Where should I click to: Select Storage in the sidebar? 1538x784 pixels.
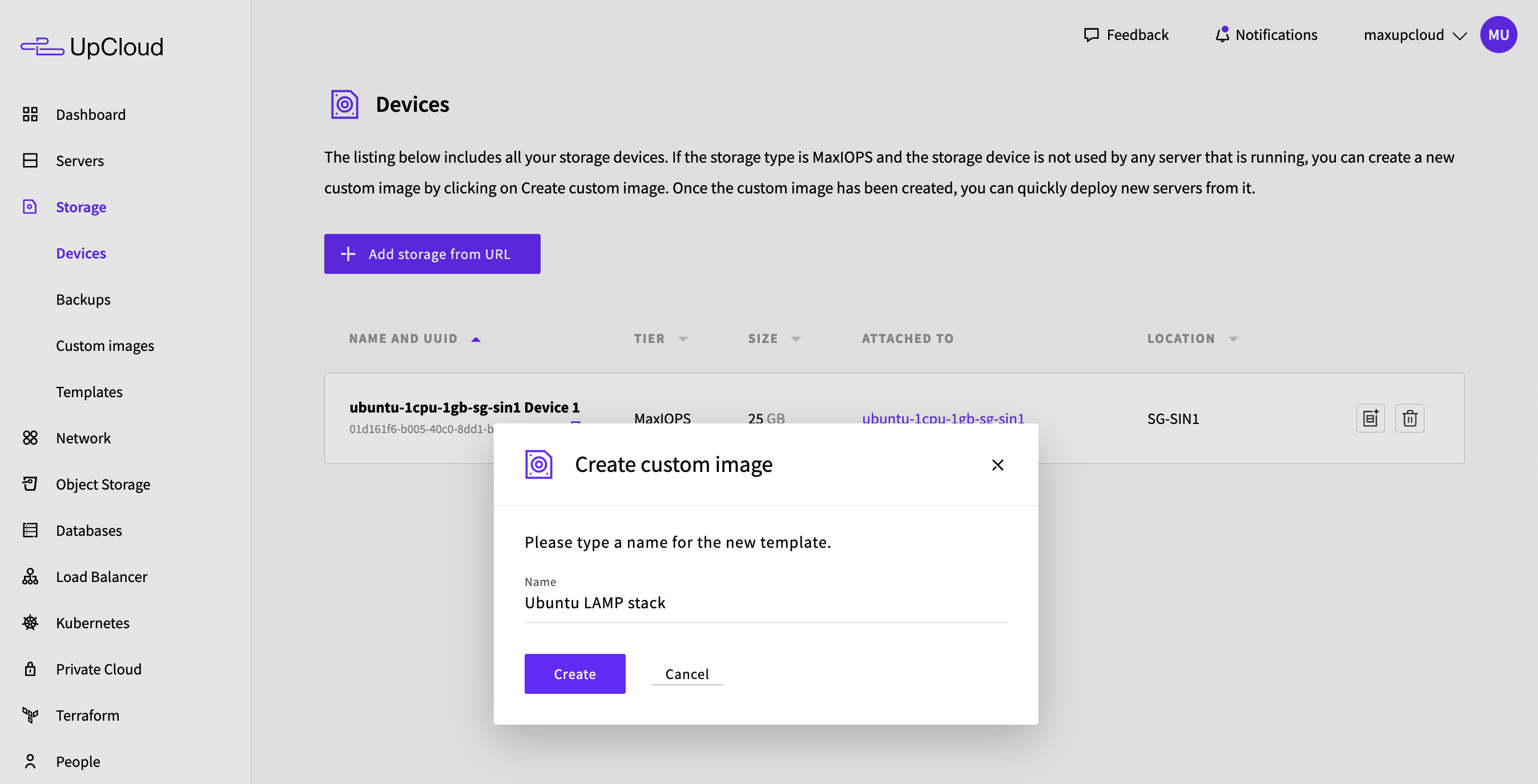click(81, 207)
